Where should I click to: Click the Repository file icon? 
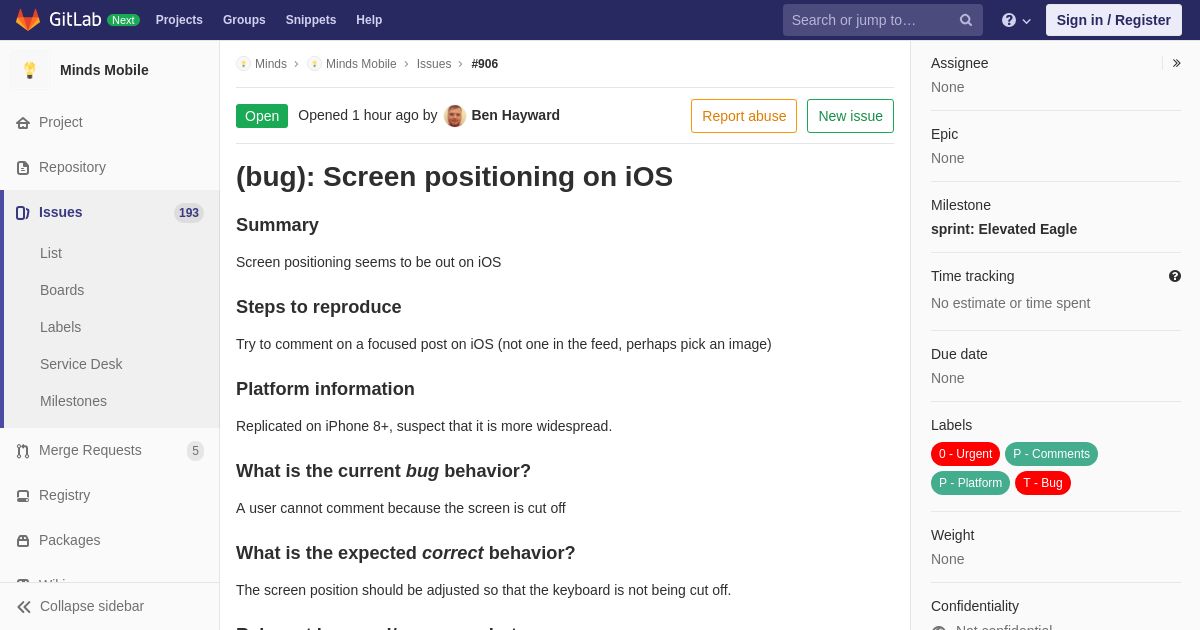[x=23, y=168]
